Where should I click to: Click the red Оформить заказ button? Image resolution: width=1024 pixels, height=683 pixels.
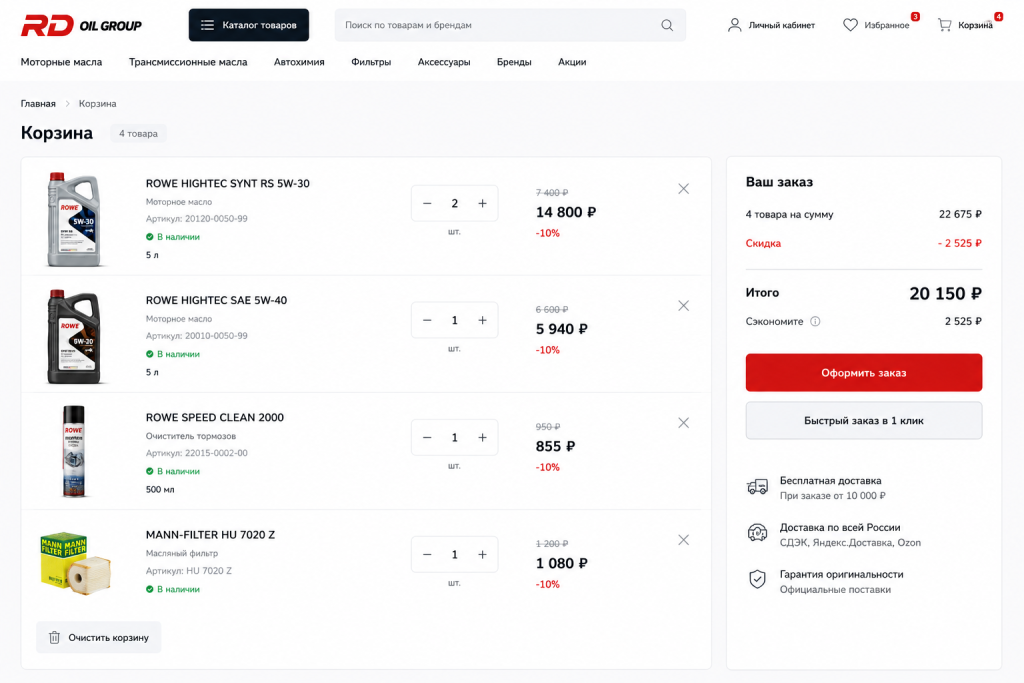[x=863, y=373]
